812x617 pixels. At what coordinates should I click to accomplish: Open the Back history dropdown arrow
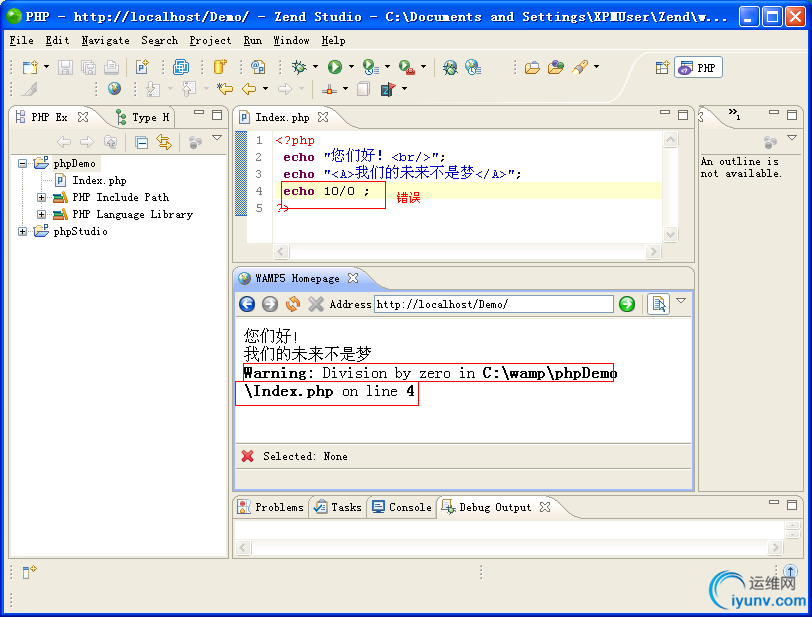pos(265,89)
